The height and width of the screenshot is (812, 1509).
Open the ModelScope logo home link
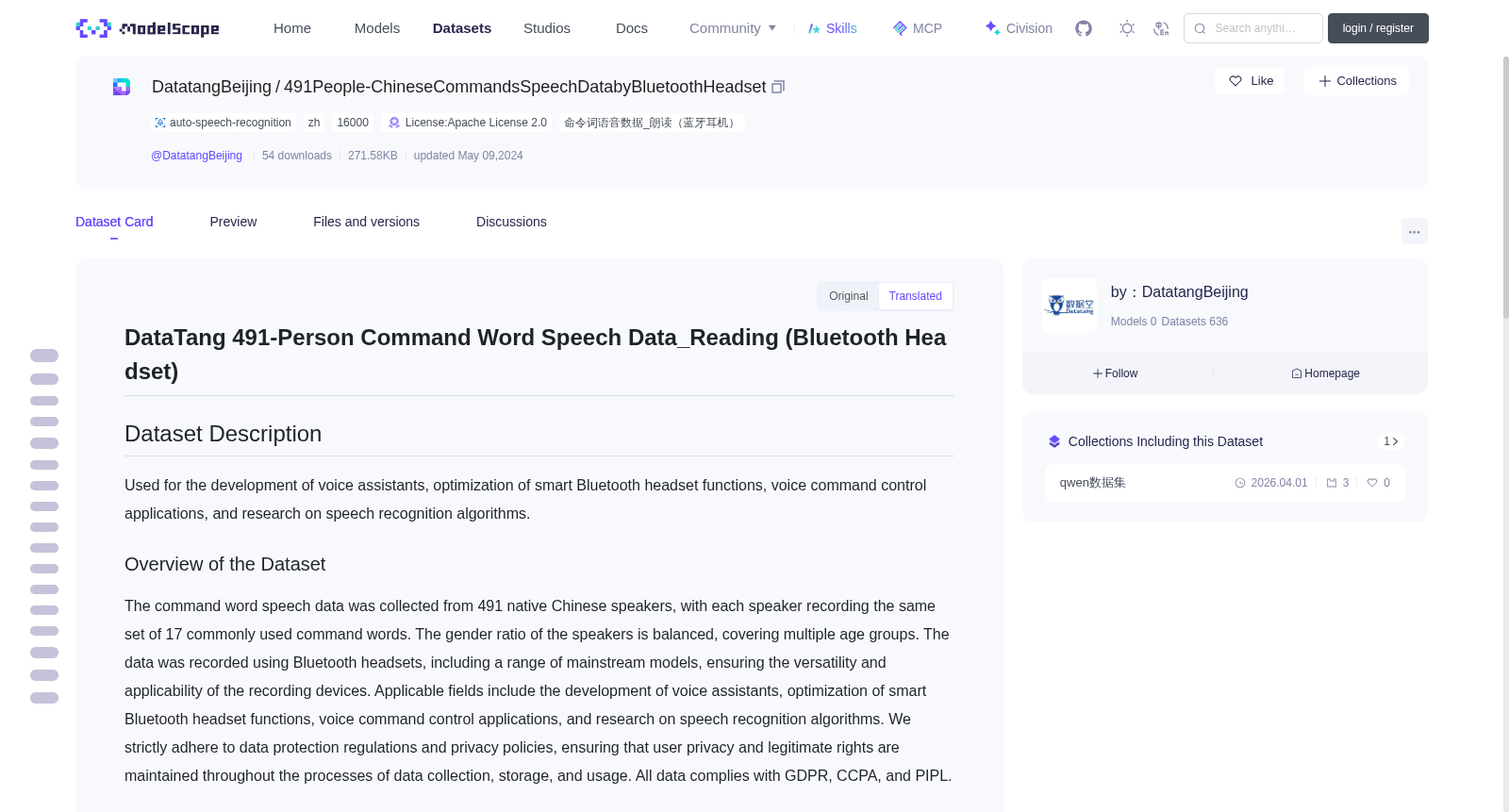tap(147, 28)
